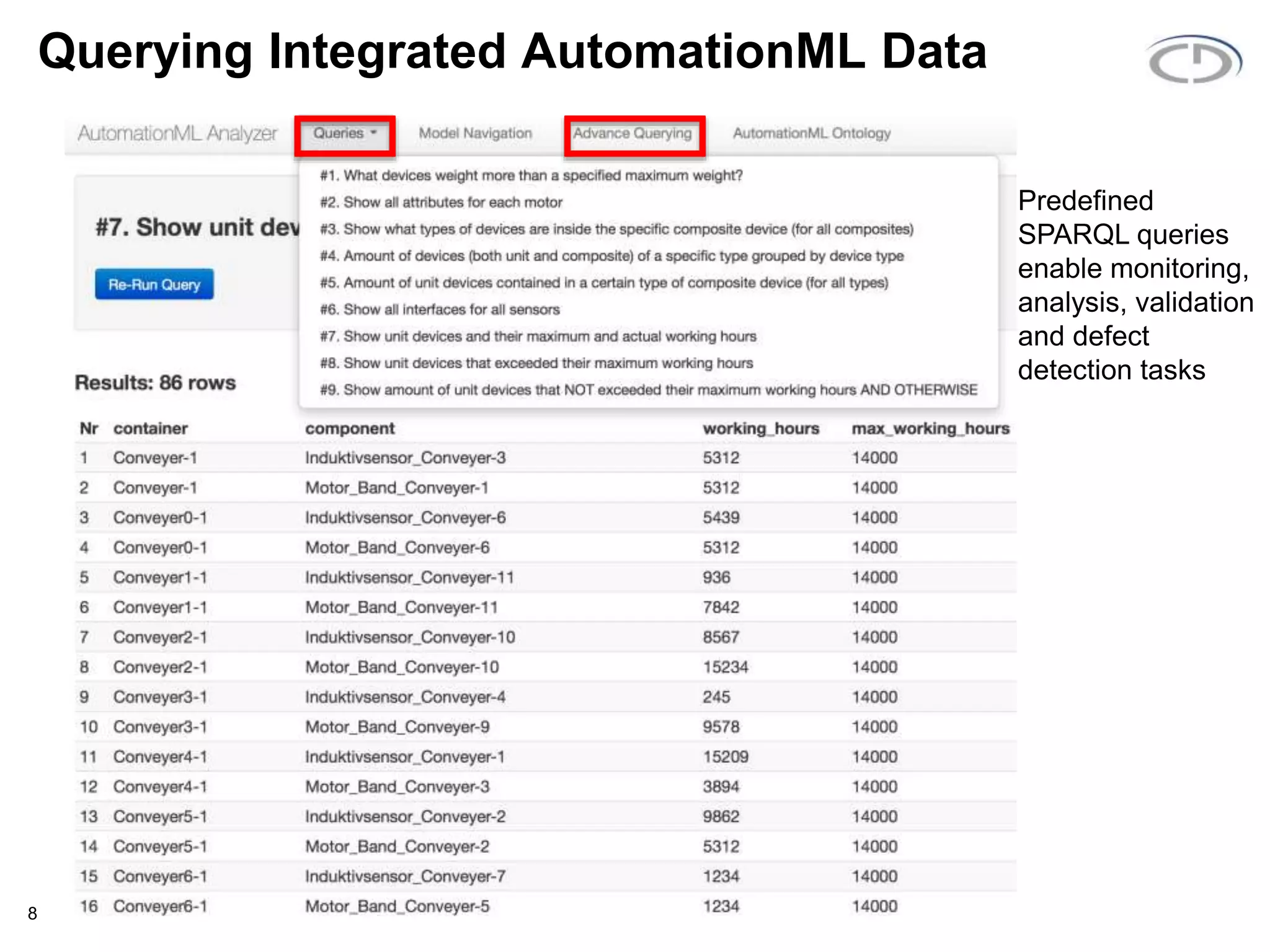Click cell 'Motor_Band_Conveyer-2'
Screen dimensions: 1270x952
[x=397, y=847]
